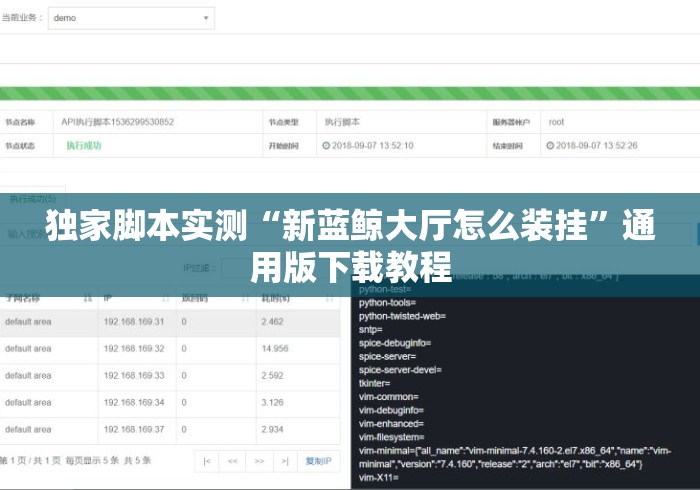This screenshot has height=490, width=700.
Task: Go to first page of results
Action: [207, 461]
